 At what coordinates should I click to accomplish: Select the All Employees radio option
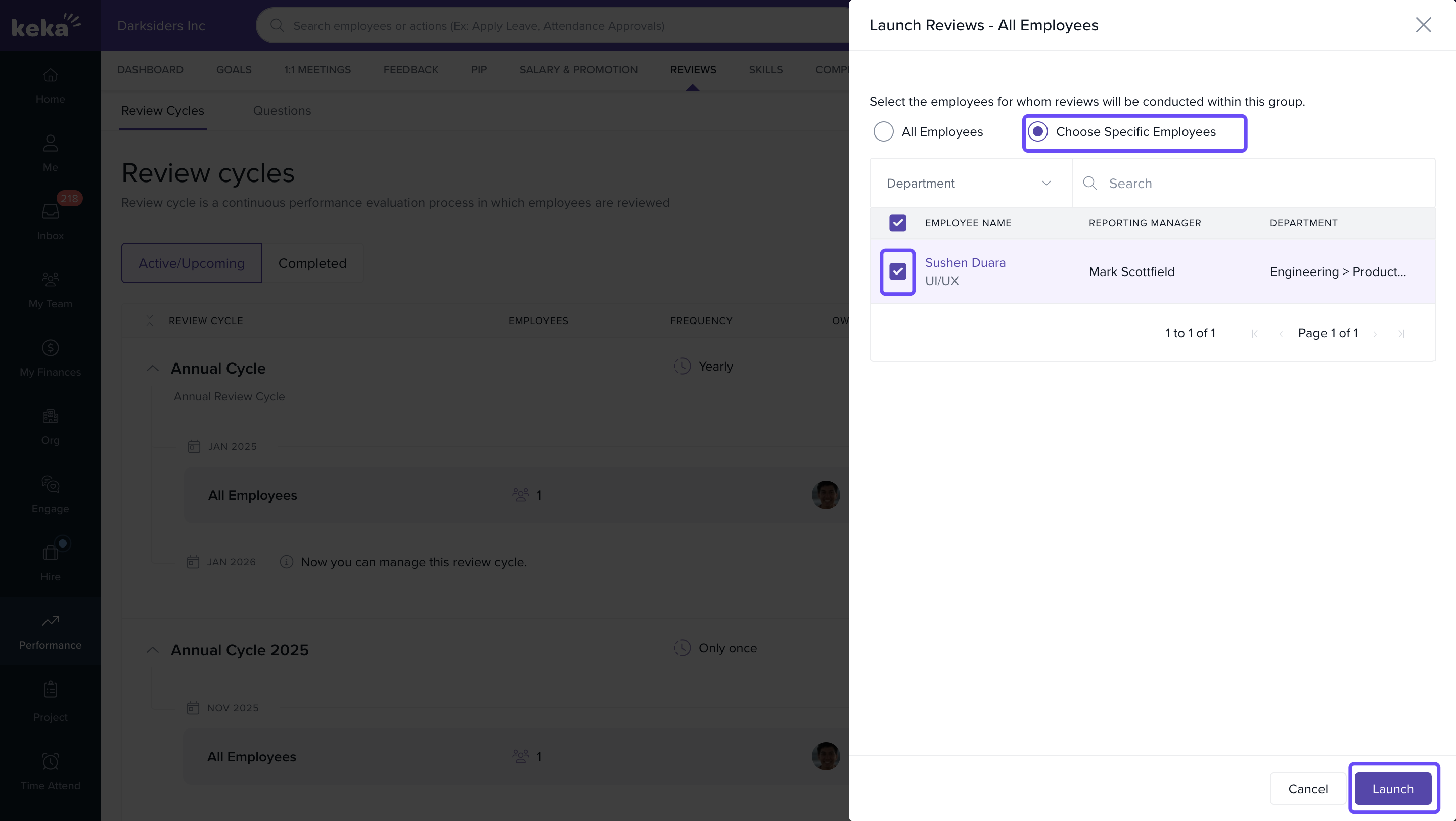coord(883,131)
